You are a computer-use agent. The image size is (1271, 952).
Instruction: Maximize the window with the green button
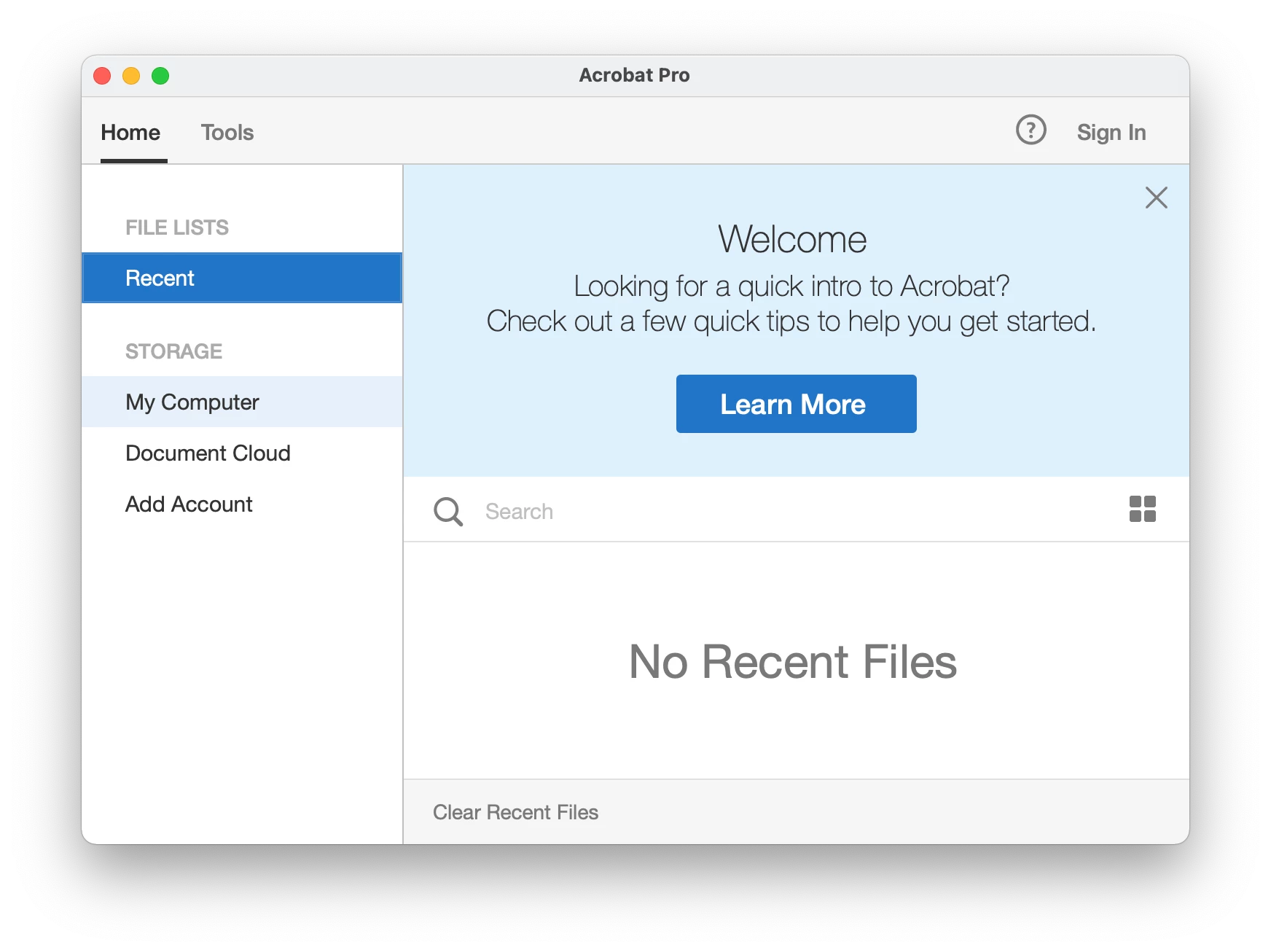(160, 76)
